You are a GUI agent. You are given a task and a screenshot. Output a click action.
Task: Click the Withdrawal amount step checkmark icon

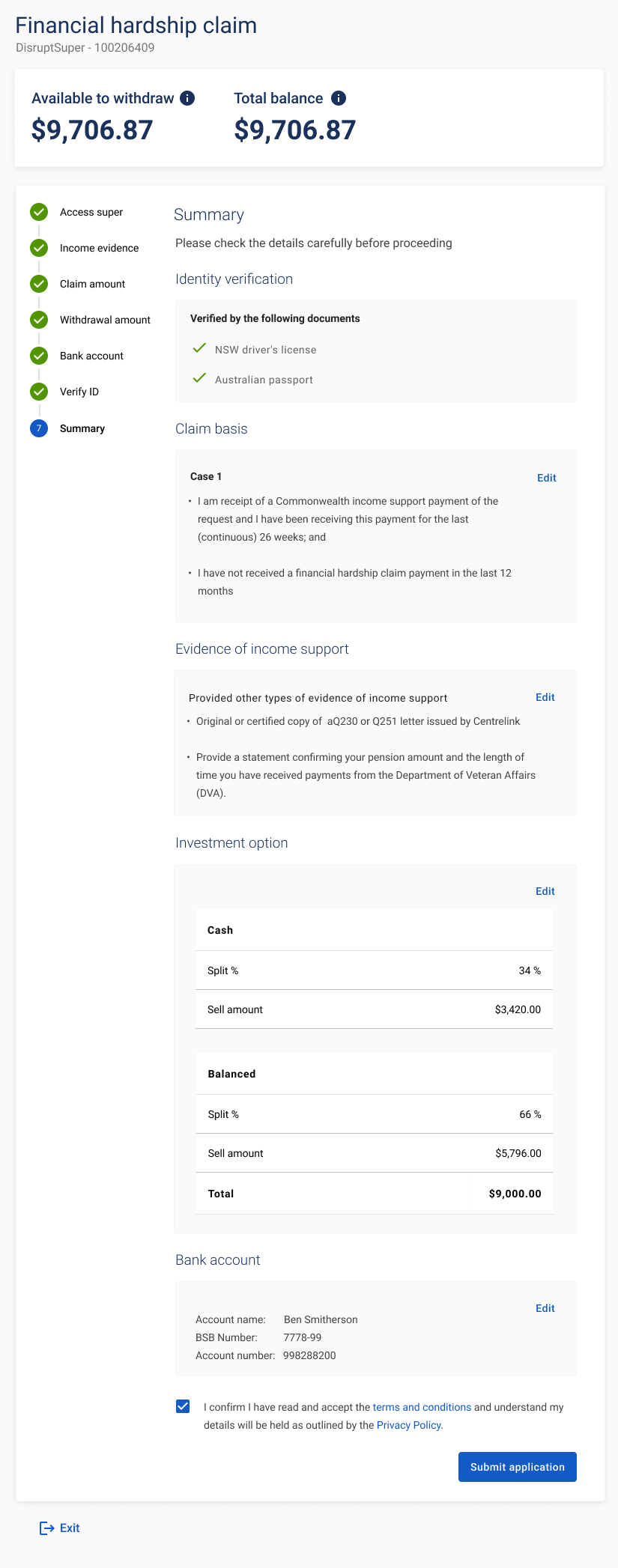pos(39,320)
